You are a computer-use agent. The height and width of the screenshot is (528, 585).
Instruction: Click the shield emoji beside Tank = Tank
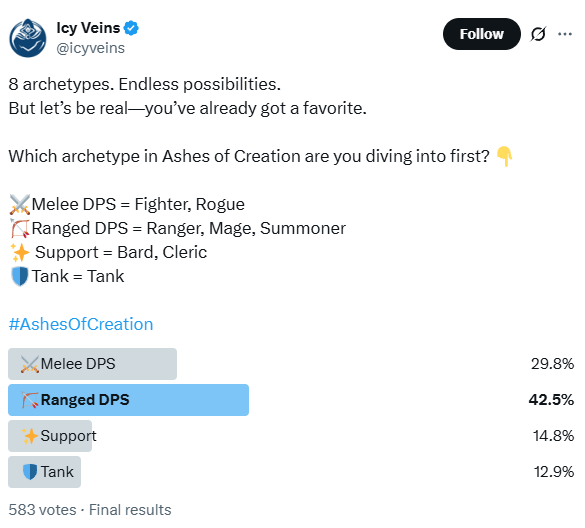click(20, 277)
